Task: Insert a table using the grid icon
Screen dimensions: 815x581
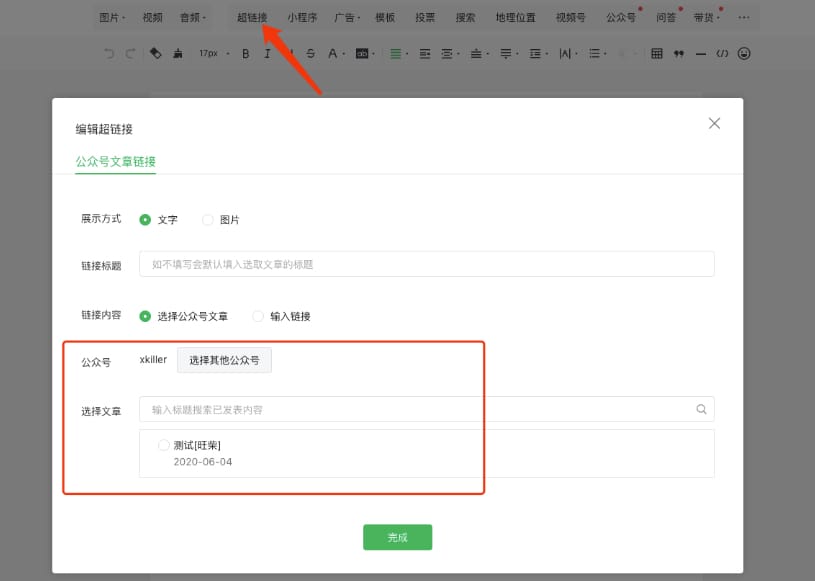Action: (656, 53)
